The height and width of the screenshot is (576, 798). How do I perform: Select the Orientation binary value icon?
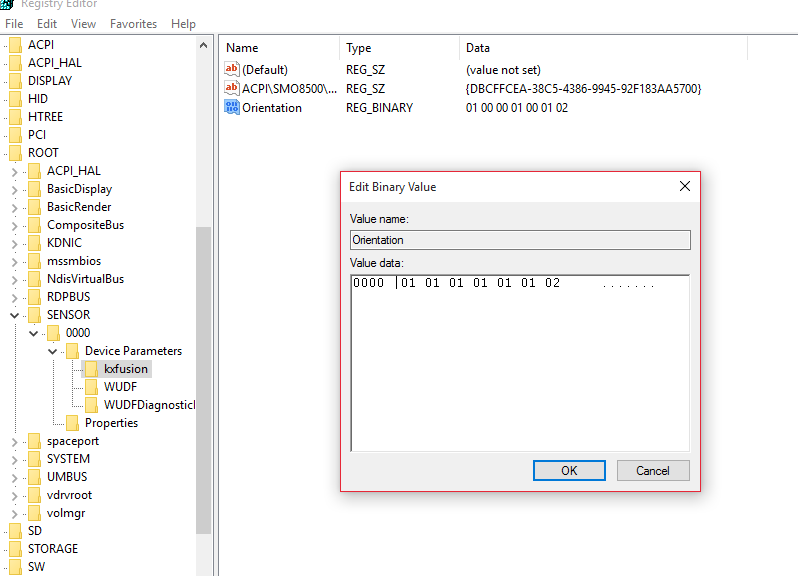point(232,107)
